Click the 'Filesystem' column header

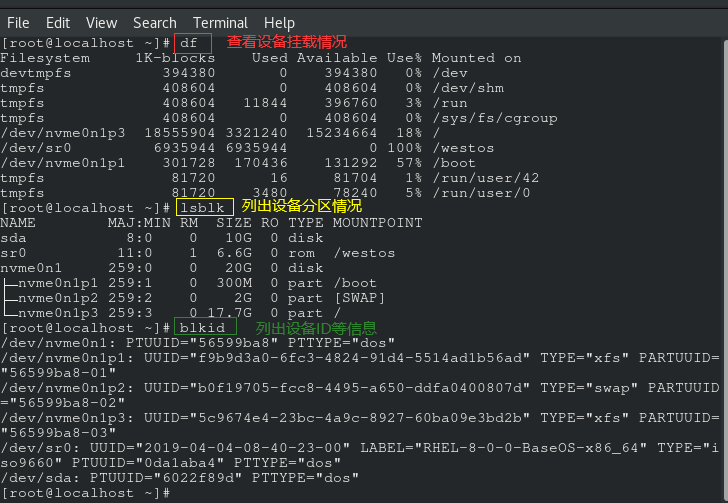tap(45, 58)
